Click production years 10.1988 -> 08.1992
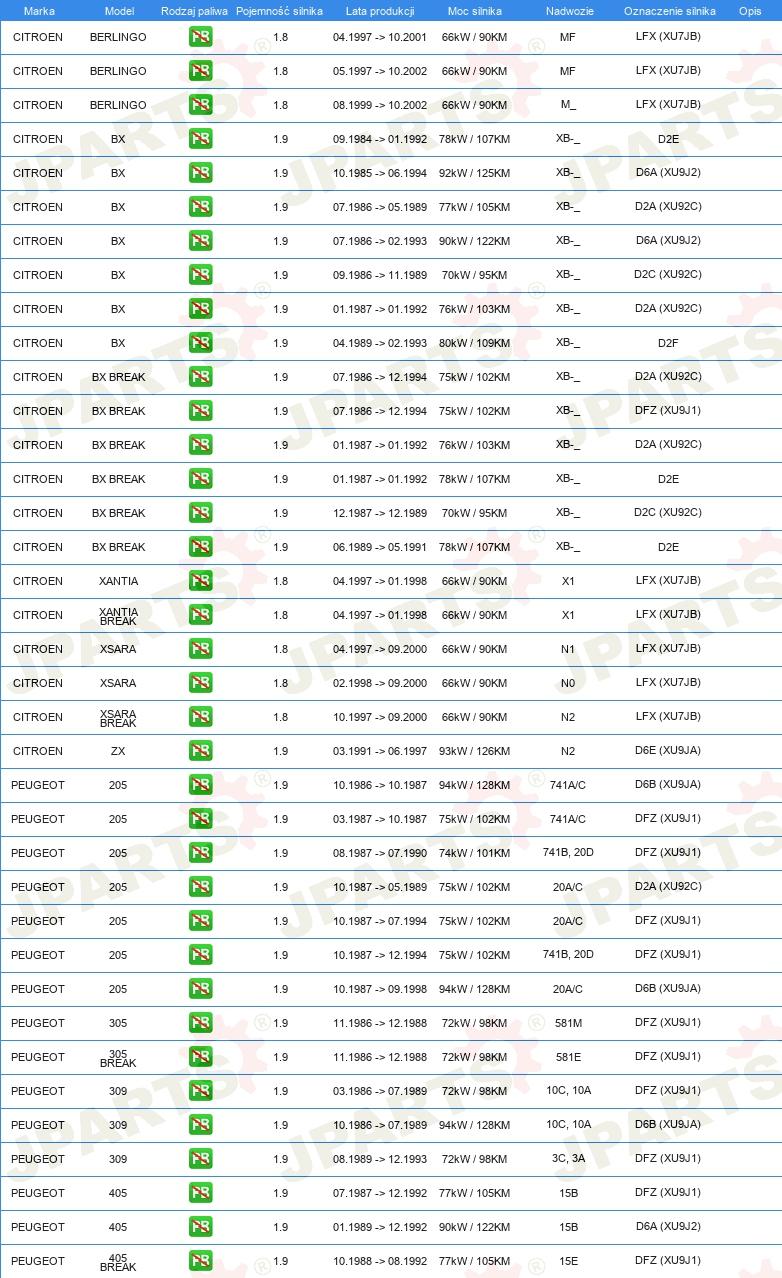The width and height of the screenshot is (782, 1278). [x=380, y=1261]
